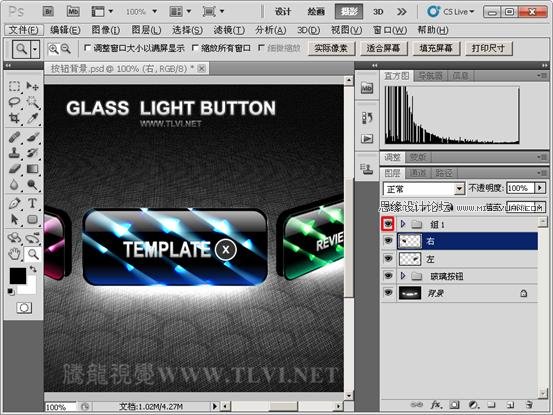Click the 适合屏幕 button
553x415 pixels.
[384, 48]
